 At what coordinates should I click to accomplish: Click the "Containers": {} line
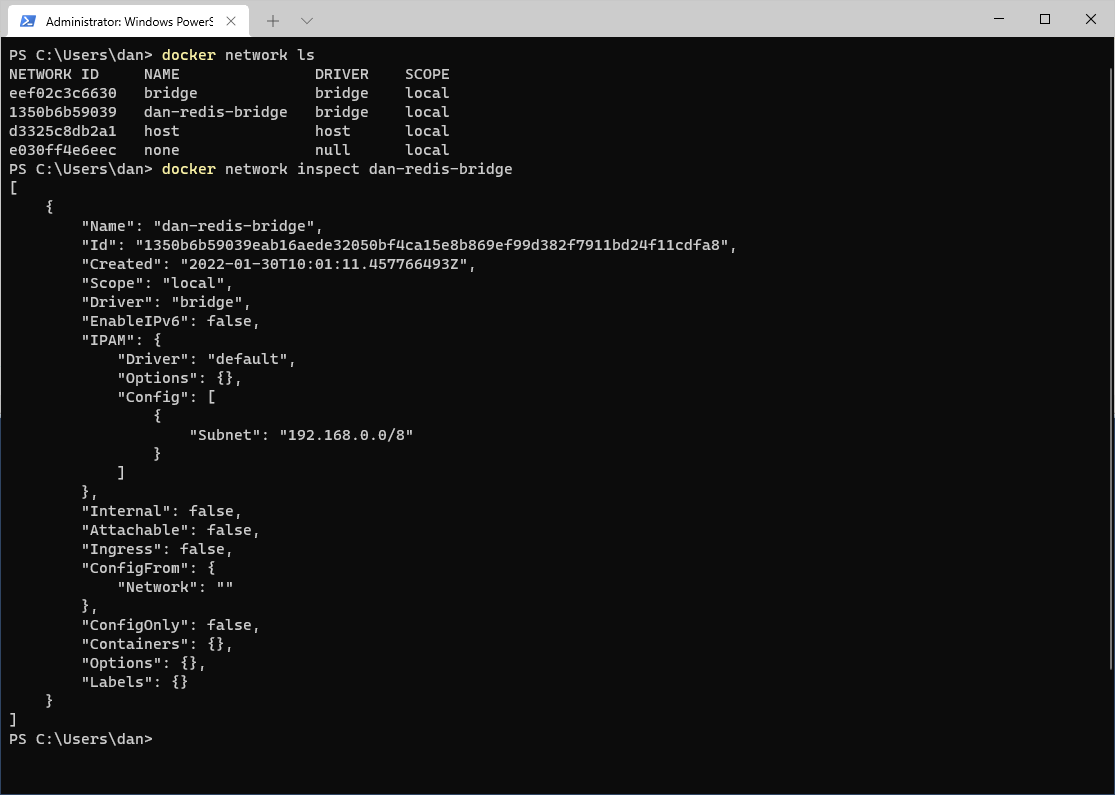pyautogui.click(x=157, y=644)
